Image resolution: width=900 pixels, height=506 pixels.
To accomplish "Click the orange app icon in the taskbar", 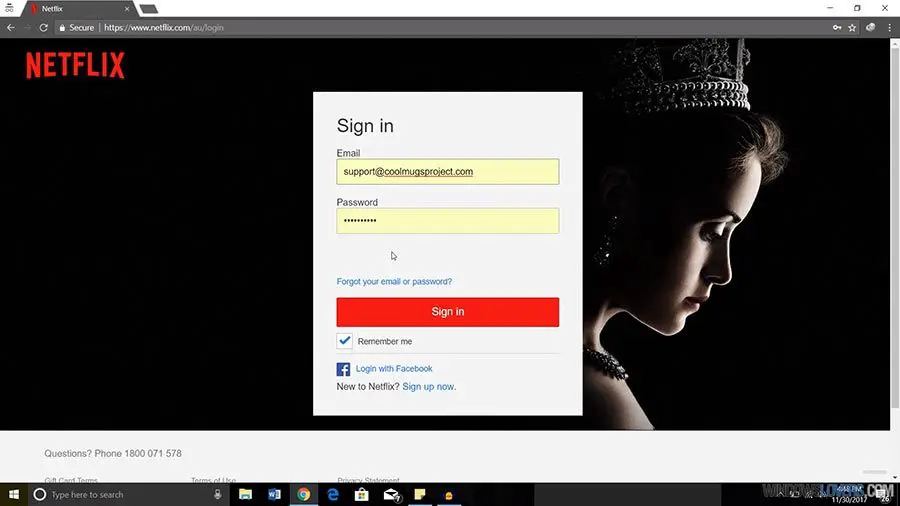I will [449, 495].
